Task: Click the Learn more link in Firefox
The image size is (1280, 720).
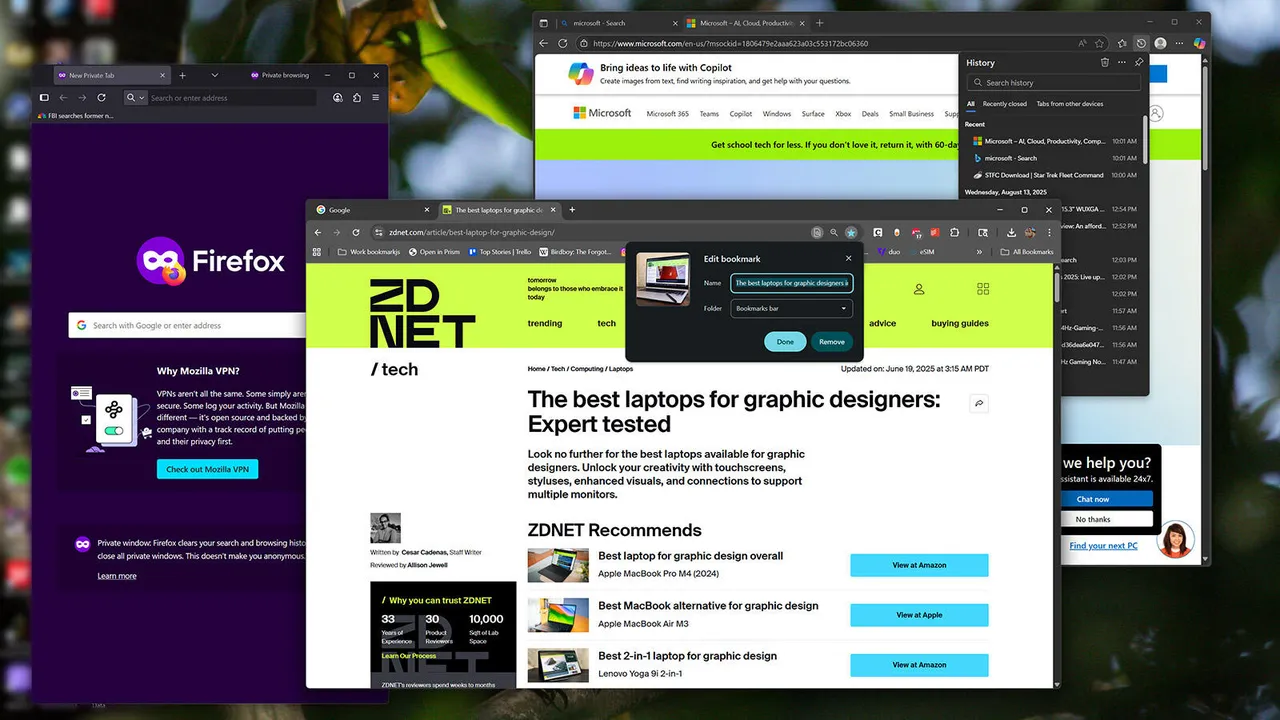Action: pyautogui.click(x=117, y=576)
